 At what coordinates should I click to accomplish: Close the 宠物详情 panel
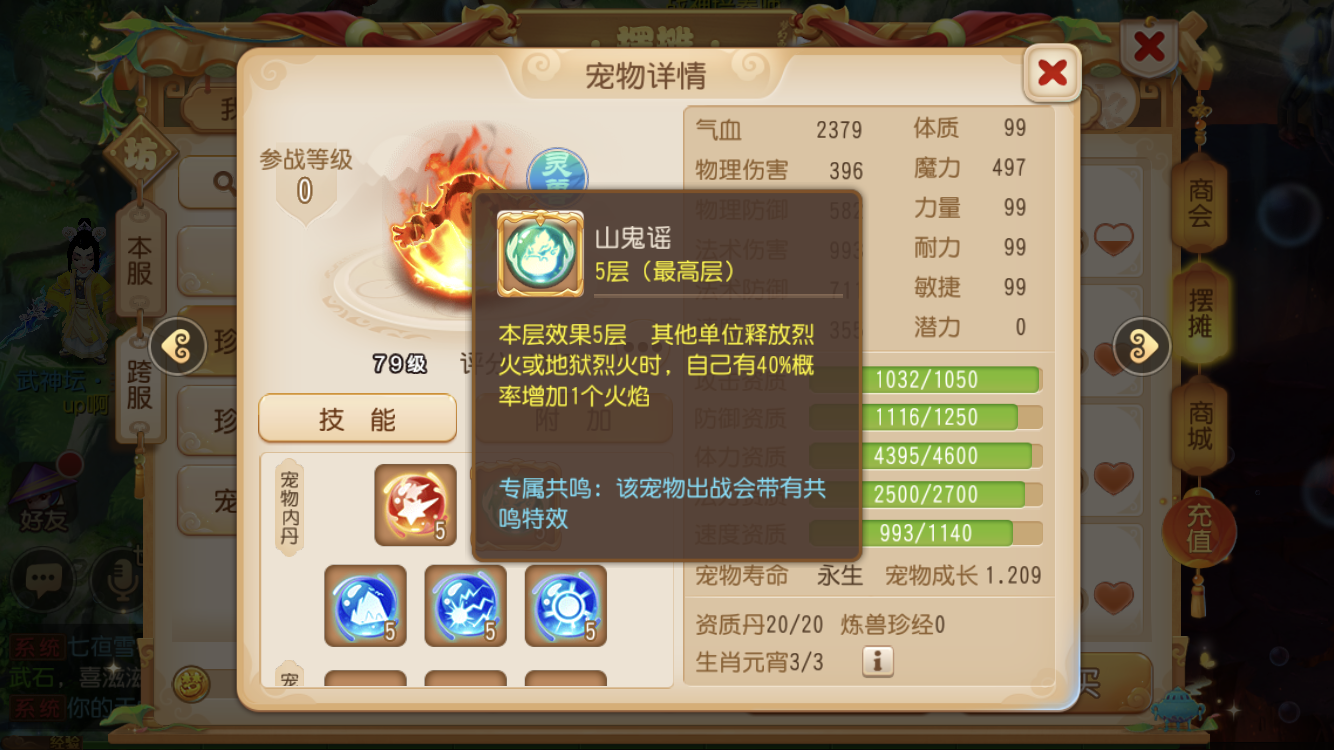[1052, 72]
